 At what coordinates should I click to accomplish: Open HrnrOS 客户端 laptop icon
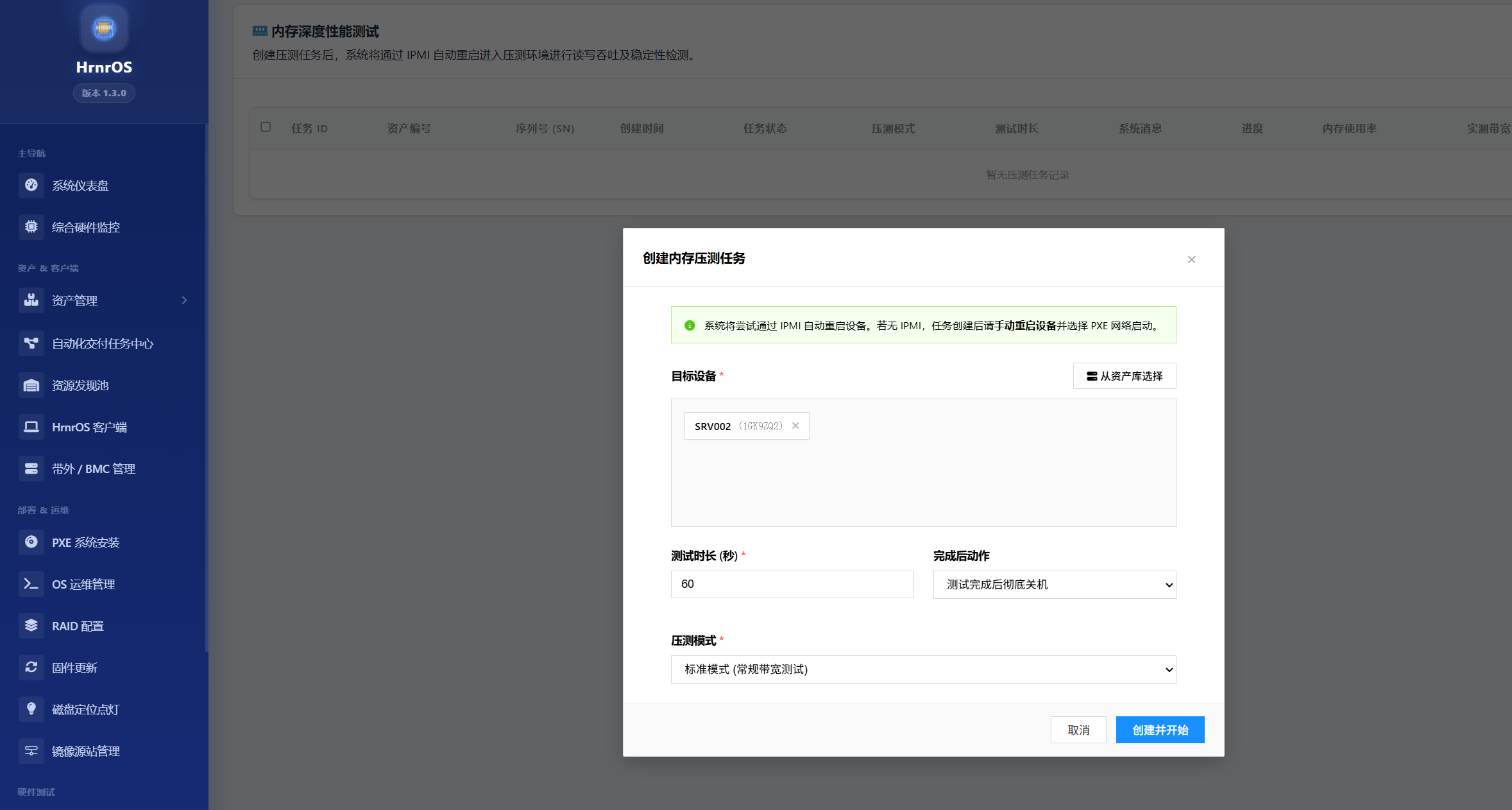[31, 427]
